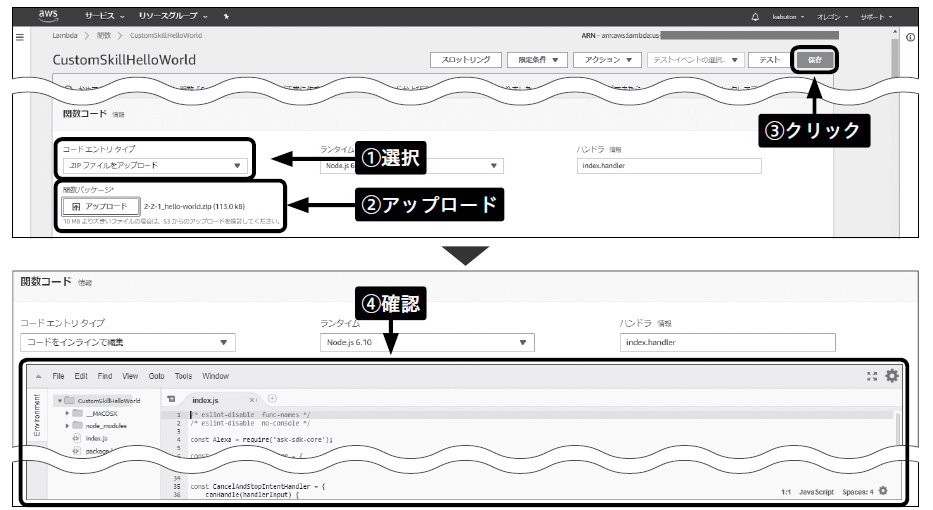Click the アップロード button for function package
The height and width of the screenshot is (510, 933).
click(101, 206)
